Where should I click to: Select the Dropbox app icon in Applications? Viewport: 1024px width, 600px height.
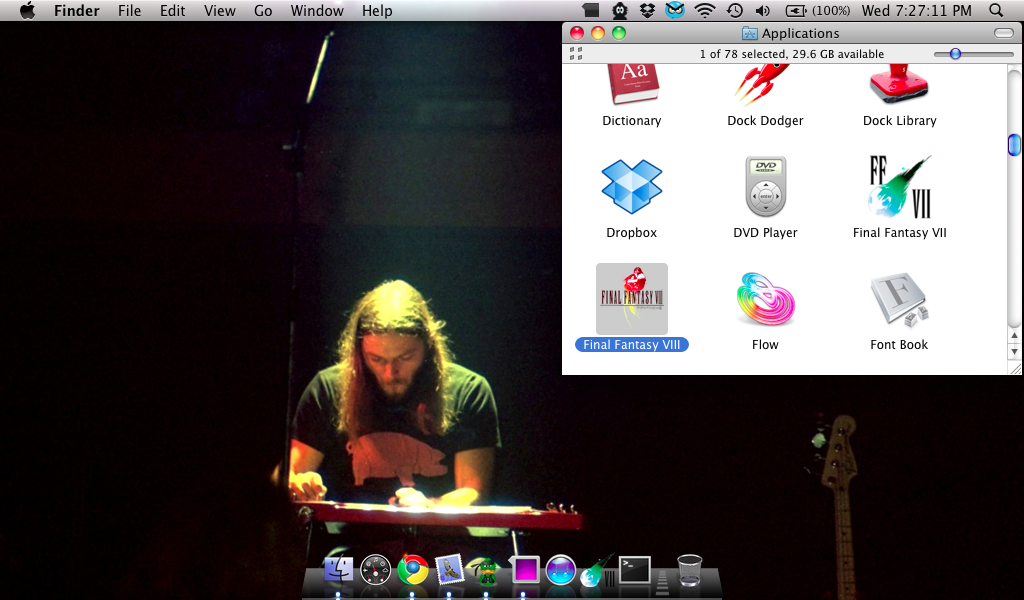[632, 187]
